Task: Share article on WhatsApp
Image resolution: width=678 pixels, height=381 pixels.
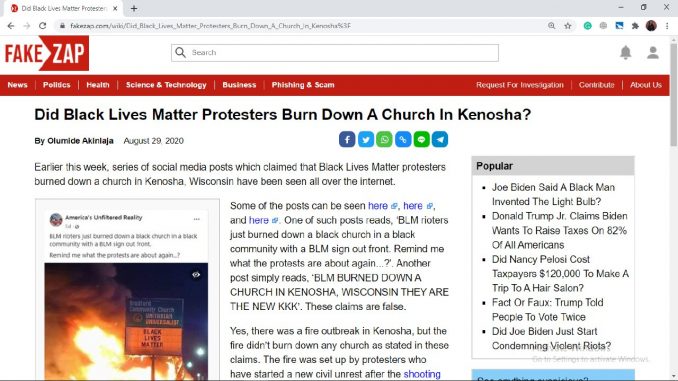Action: pyautogui.click(x=384, y=140)
